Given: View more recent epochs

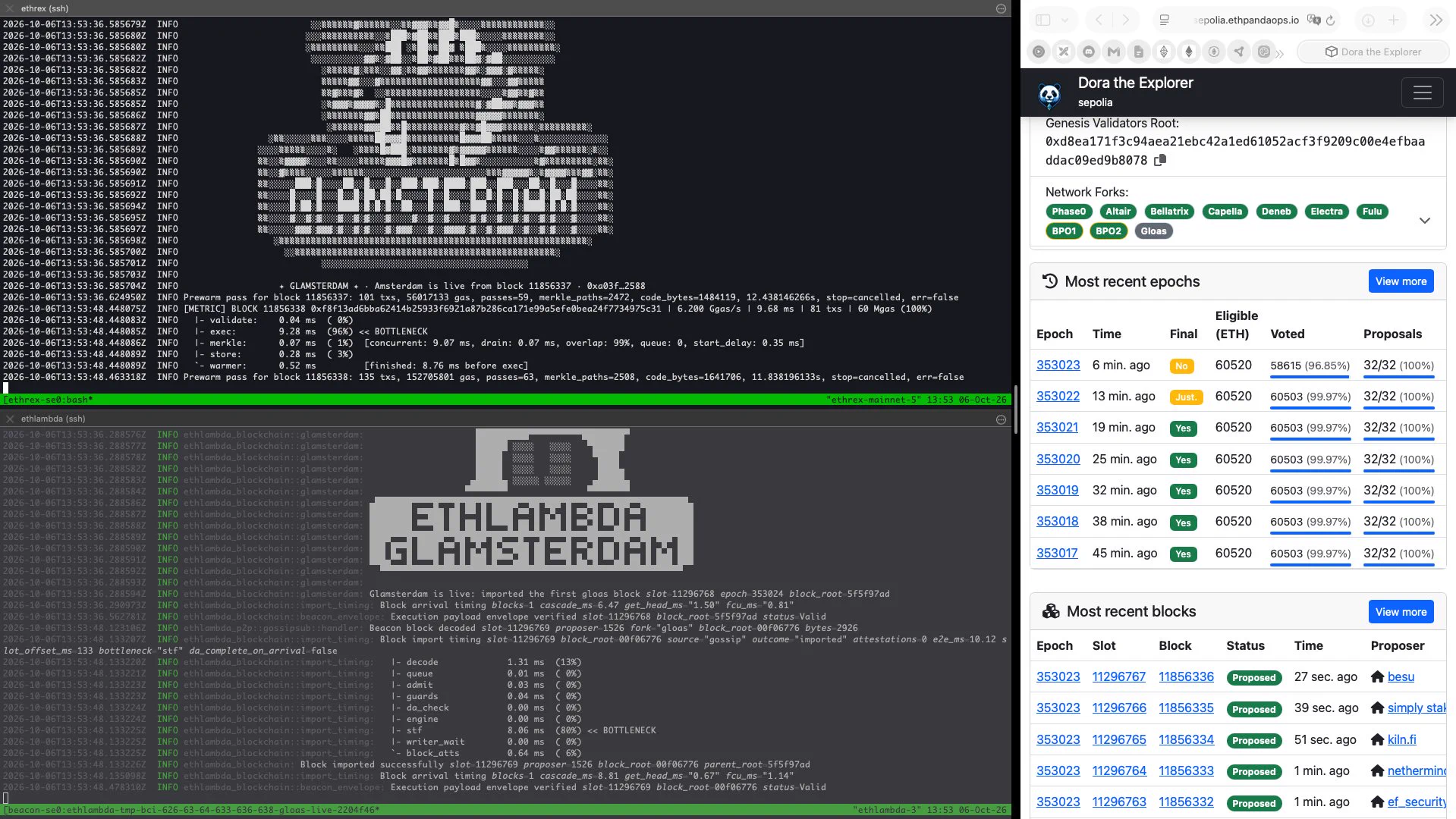Looking at the screenshot, I should tap(1401, 281).
